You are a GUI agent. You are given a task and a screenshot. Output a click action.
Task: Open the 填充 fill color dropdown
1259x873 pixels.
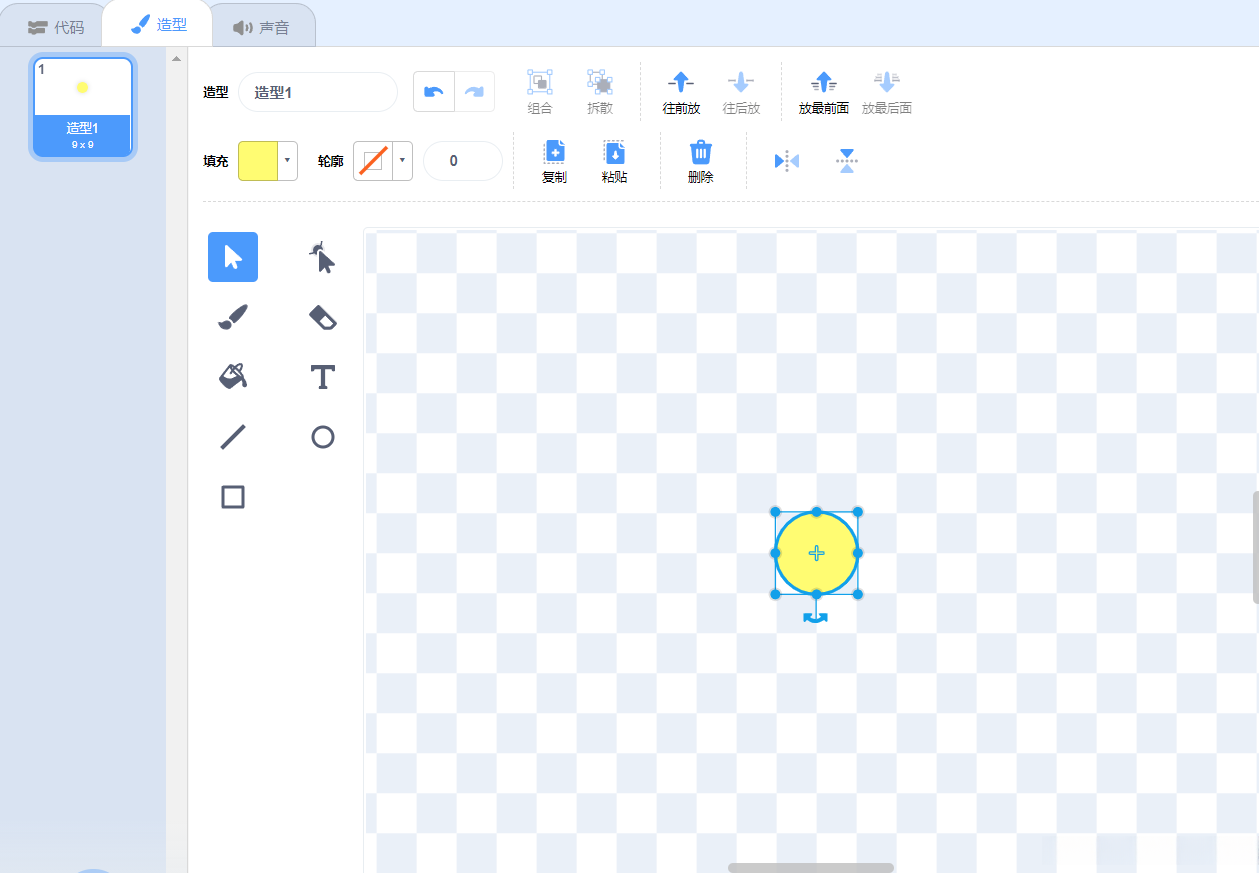288,161
